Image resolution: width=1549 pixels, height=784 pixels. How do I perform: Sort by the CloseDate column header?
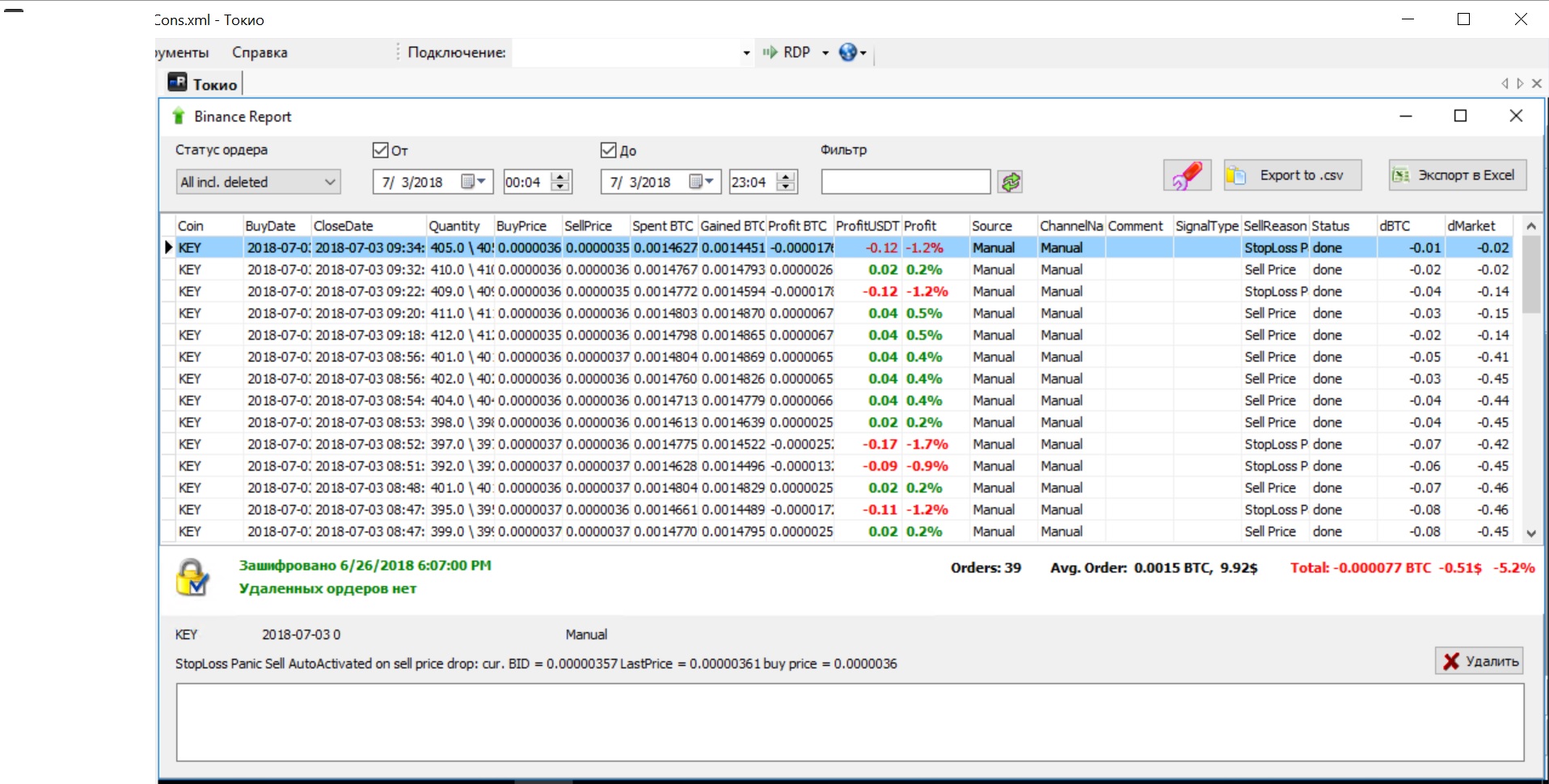[368, 226]
